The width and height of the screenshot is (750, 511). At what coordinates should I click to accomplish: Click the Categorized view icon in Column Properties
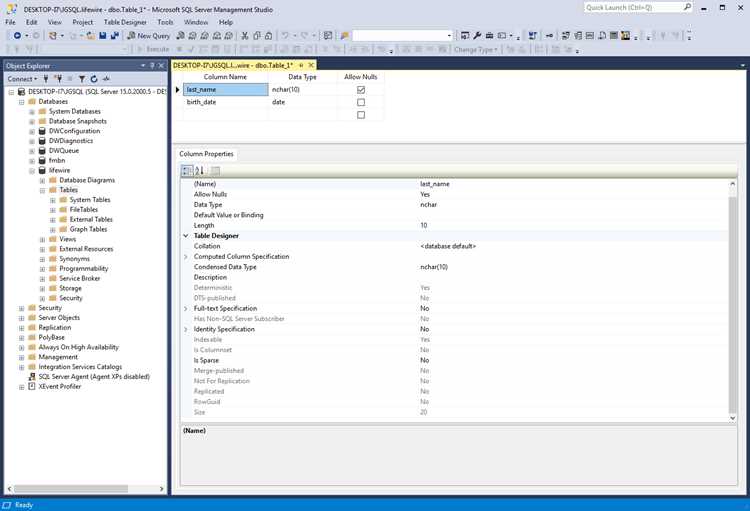tap(187, 170)
